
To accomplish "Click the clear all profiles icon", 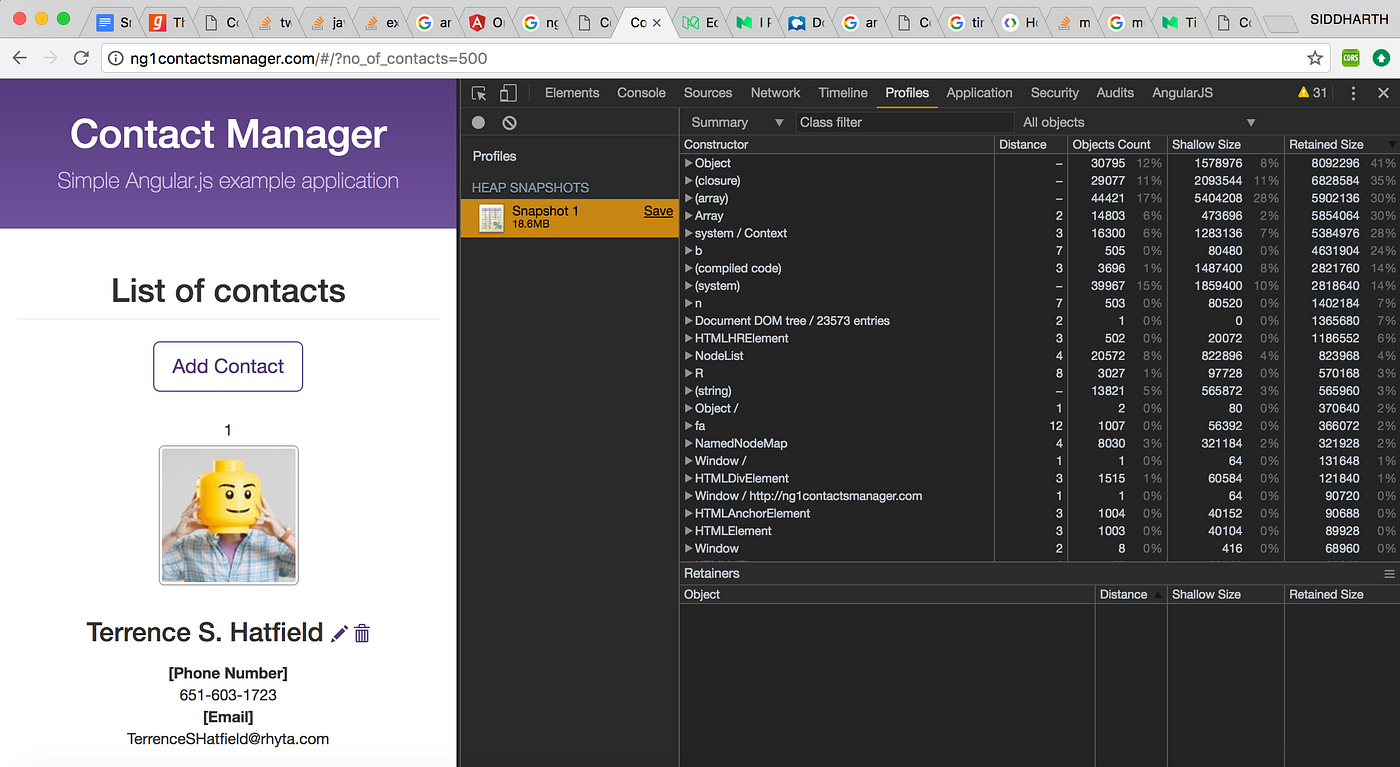I will 509,122.
